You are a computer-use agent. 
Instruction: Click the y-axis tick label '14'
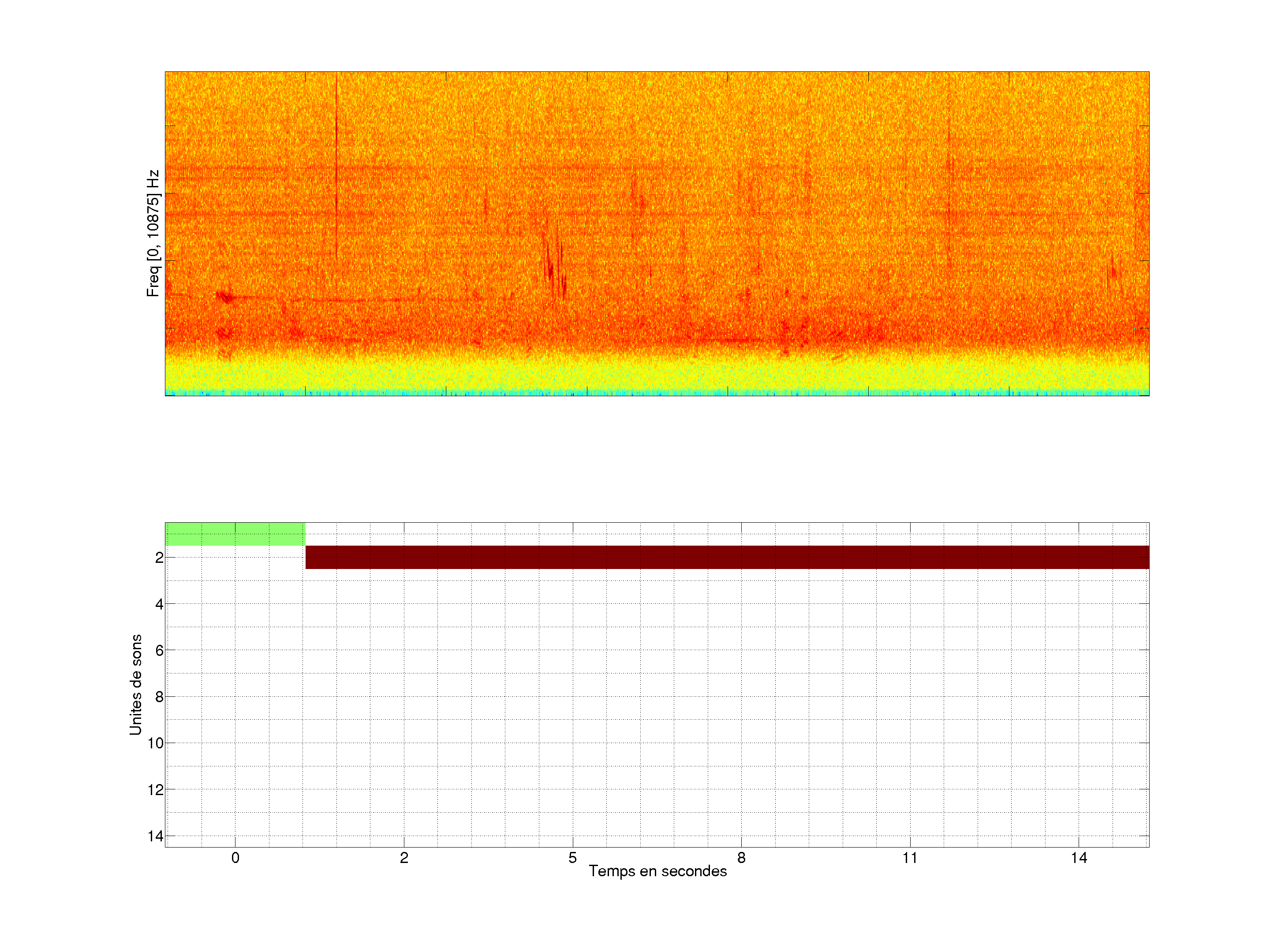(156, 836)
